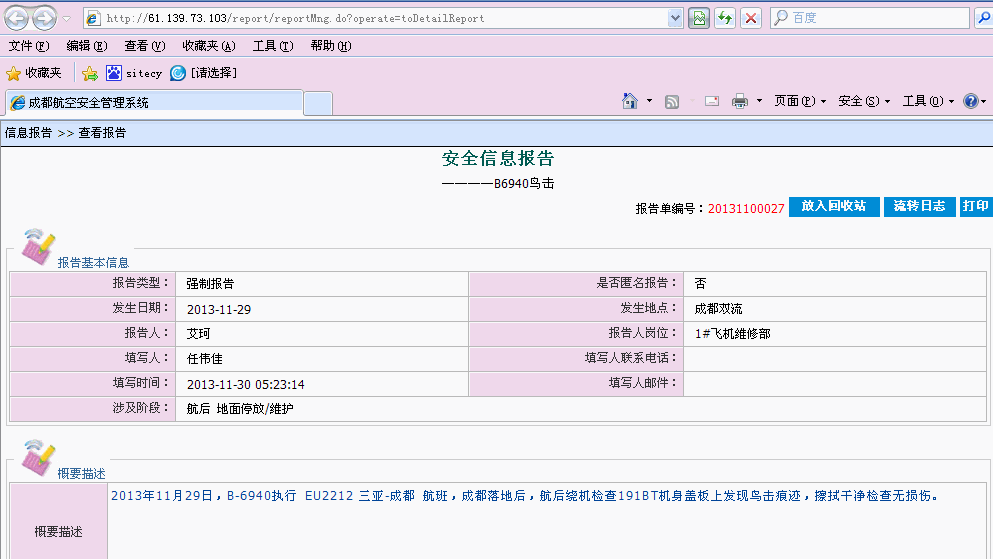Click the RSS feeds icon
993x559 pixels.
click(672, 101)
